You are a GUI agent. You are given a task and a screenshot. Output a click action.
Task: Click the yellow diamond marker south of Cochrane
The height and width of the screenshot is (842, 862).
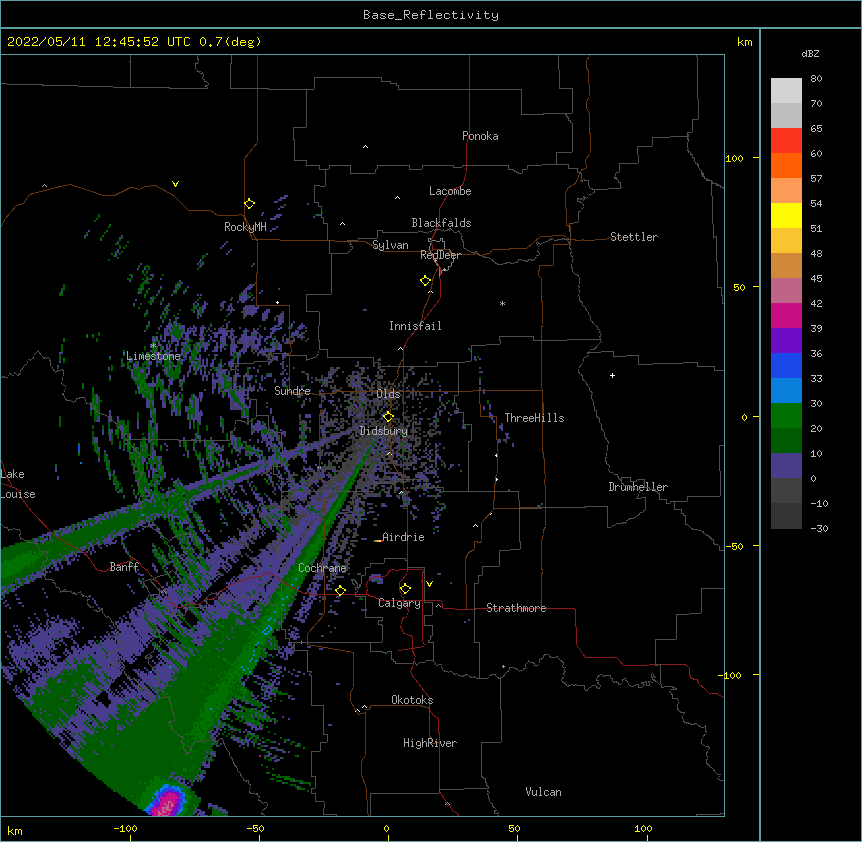coord(340,590)
